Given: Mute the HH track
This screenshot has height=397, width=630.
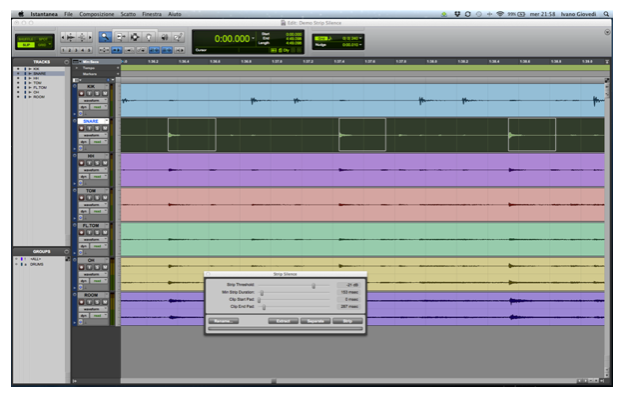Looking at the screenshot, I should pyautogui.click(x=104, y=163).
